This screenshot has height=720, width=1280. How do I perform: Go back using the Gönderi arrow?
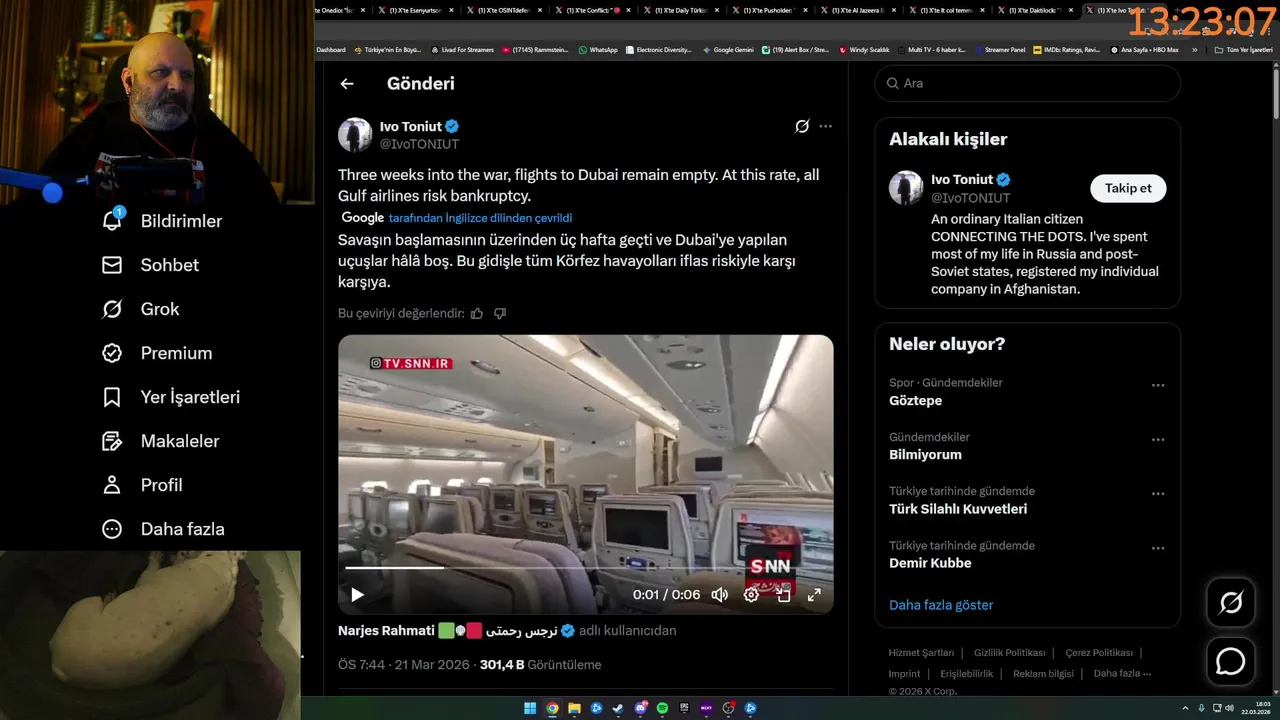(x=347, y=84)
